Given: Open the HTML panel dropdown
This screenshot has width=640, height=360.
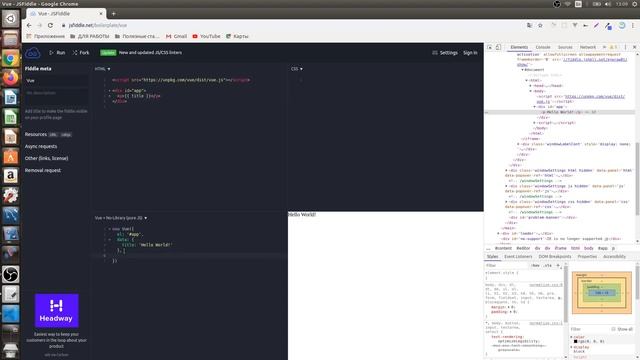Looking at the screenshot, I should (x=102, y=69).
